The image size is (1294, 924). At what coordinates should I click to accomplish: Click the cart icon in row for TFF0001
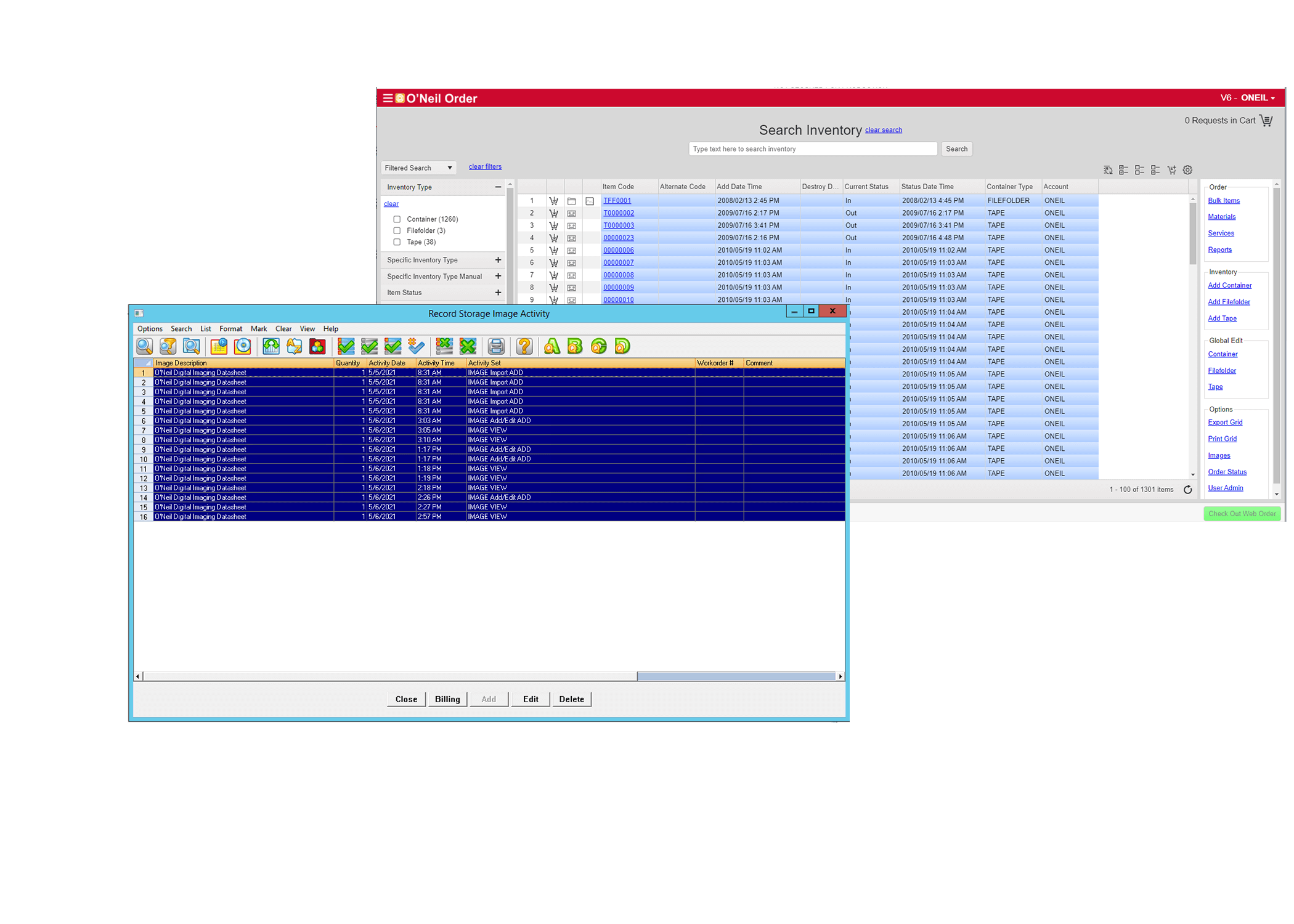coord(554,201)
